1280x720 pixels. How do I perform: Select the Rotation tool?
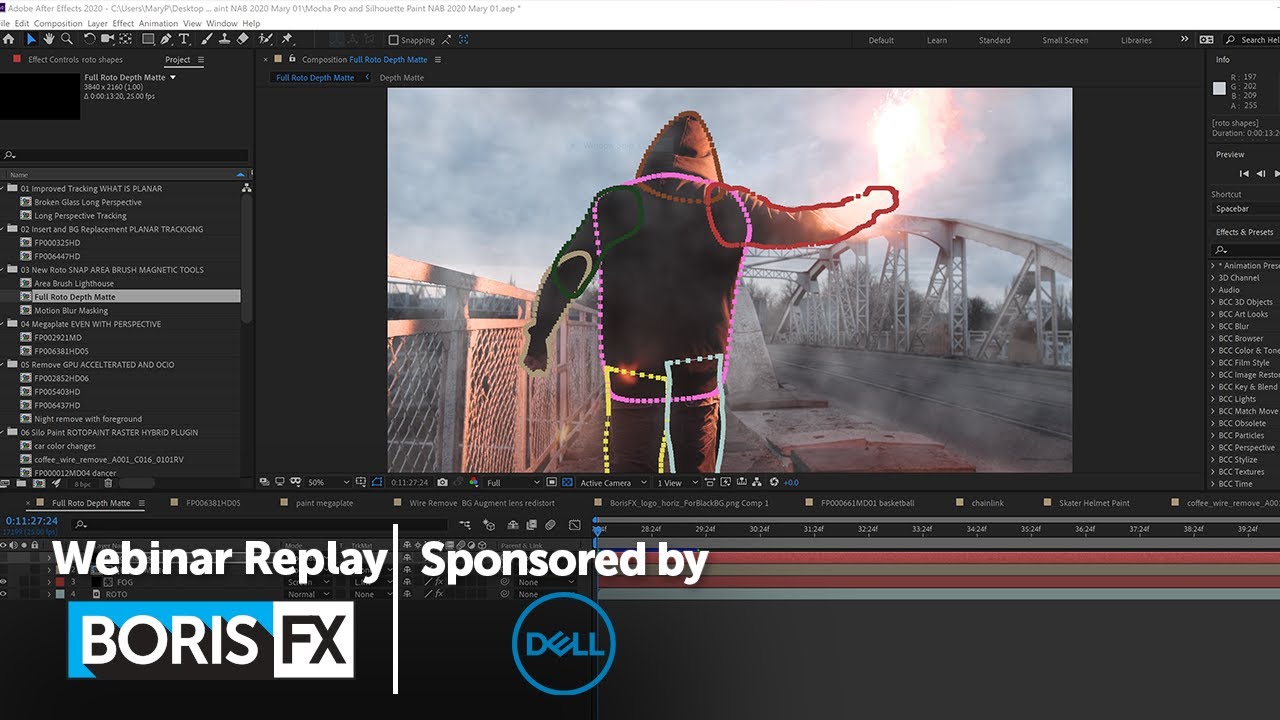[89, 39]
